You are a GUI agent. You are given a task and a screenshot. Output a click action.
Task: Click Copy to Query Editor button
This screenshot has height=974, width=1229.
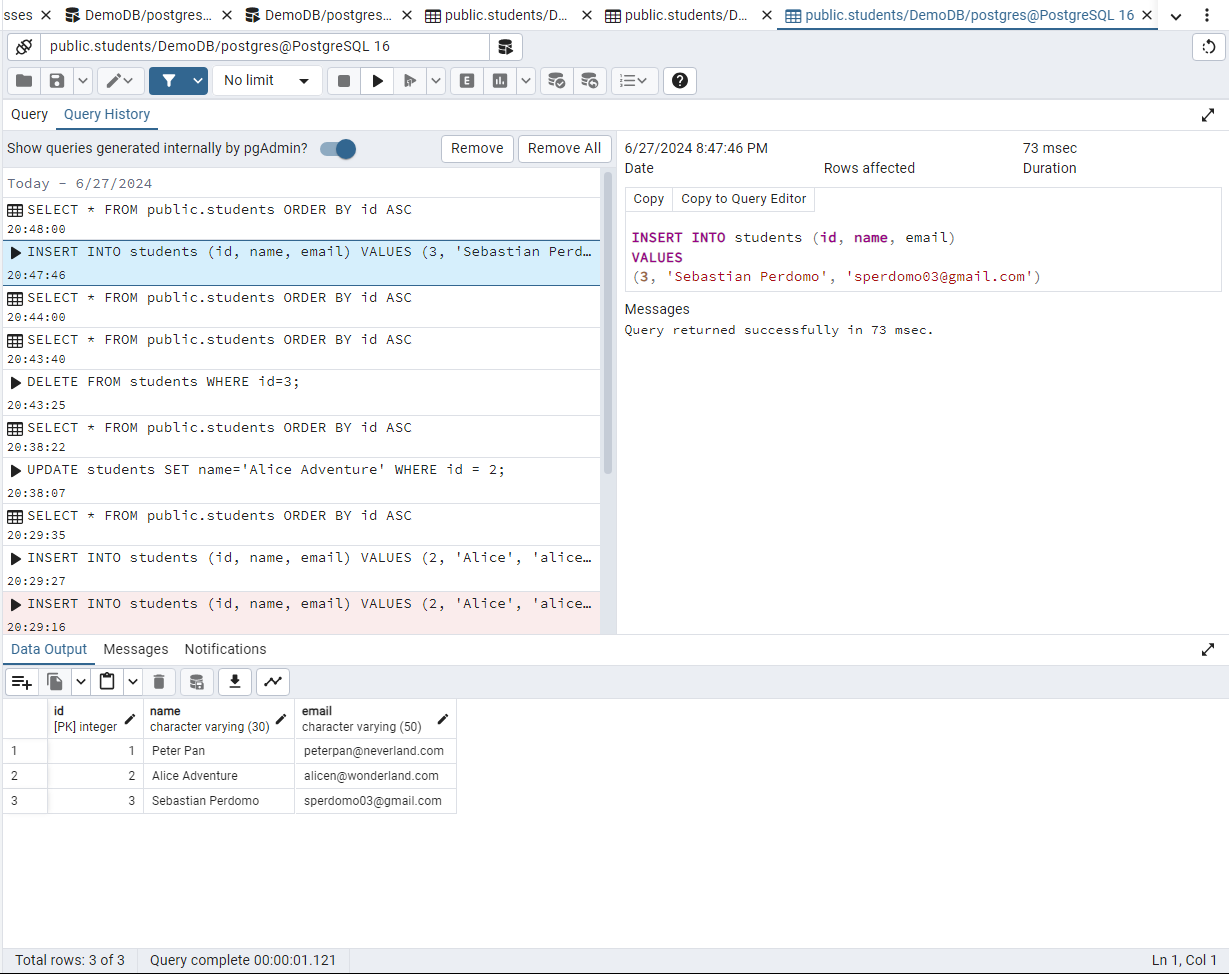743,199
